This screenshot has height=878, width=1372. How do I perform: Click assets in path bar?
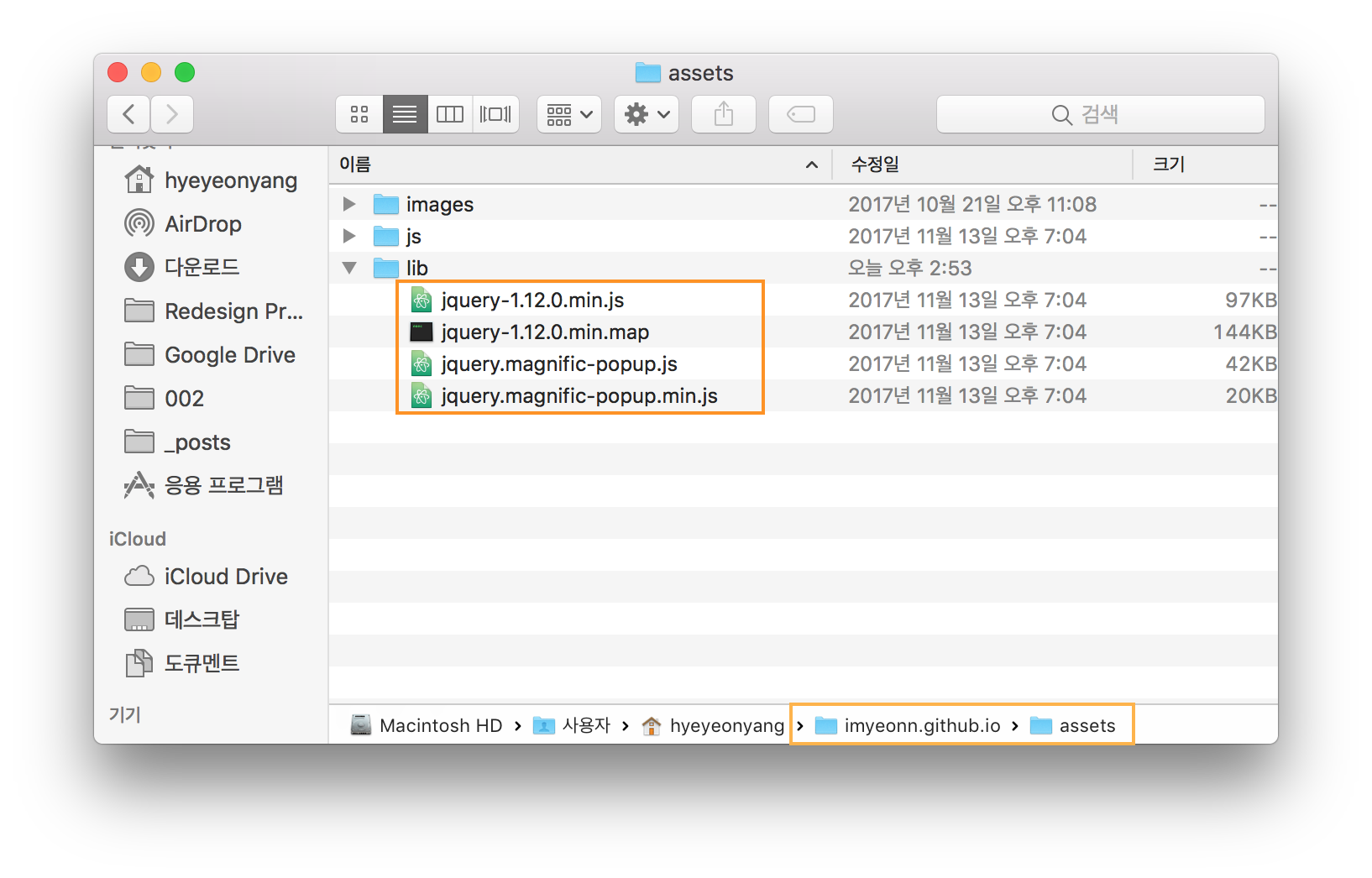(x=1073, y=725)
